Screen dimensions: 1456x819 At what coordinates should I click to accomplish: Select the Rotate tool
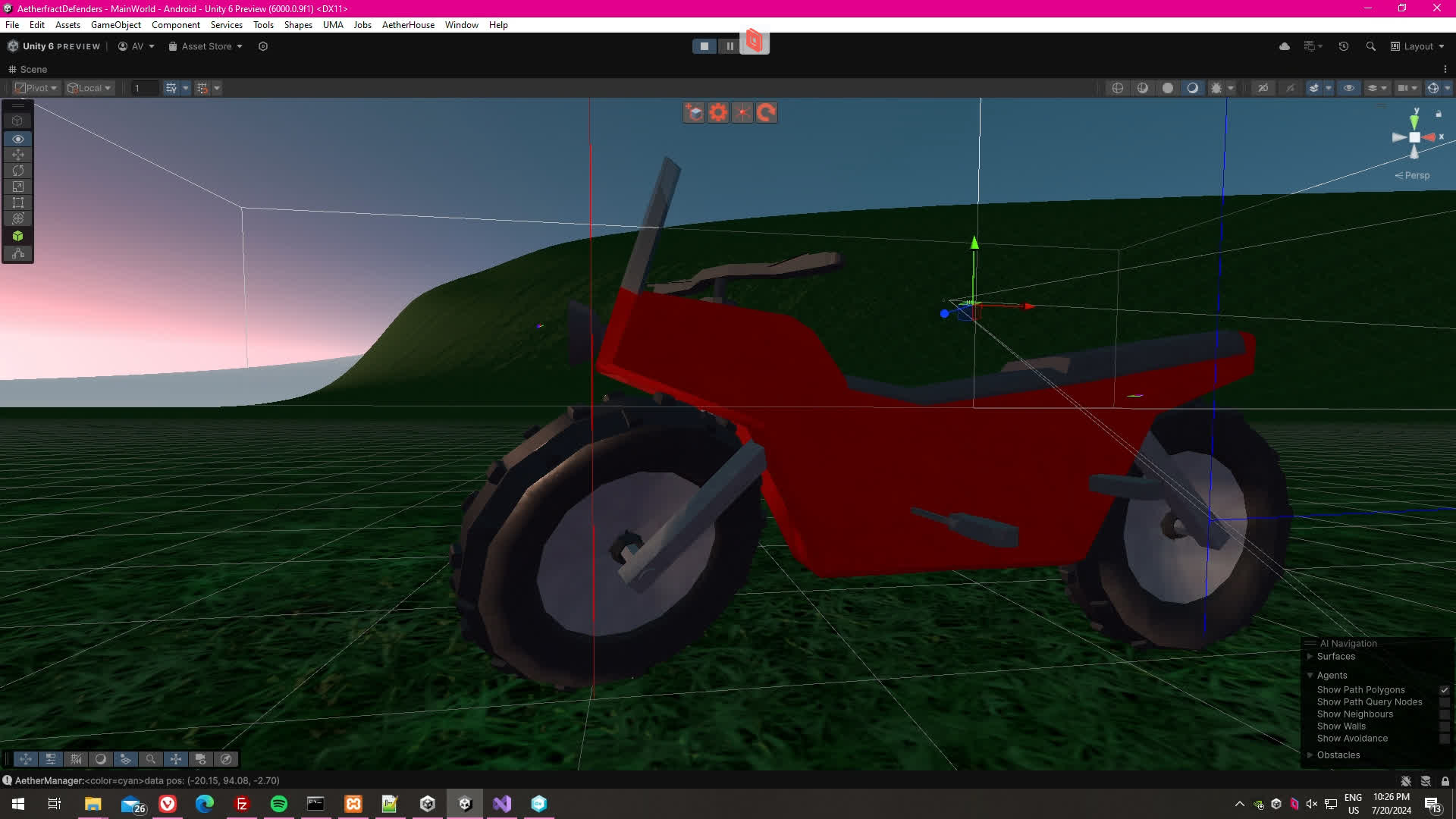[18, 171]
